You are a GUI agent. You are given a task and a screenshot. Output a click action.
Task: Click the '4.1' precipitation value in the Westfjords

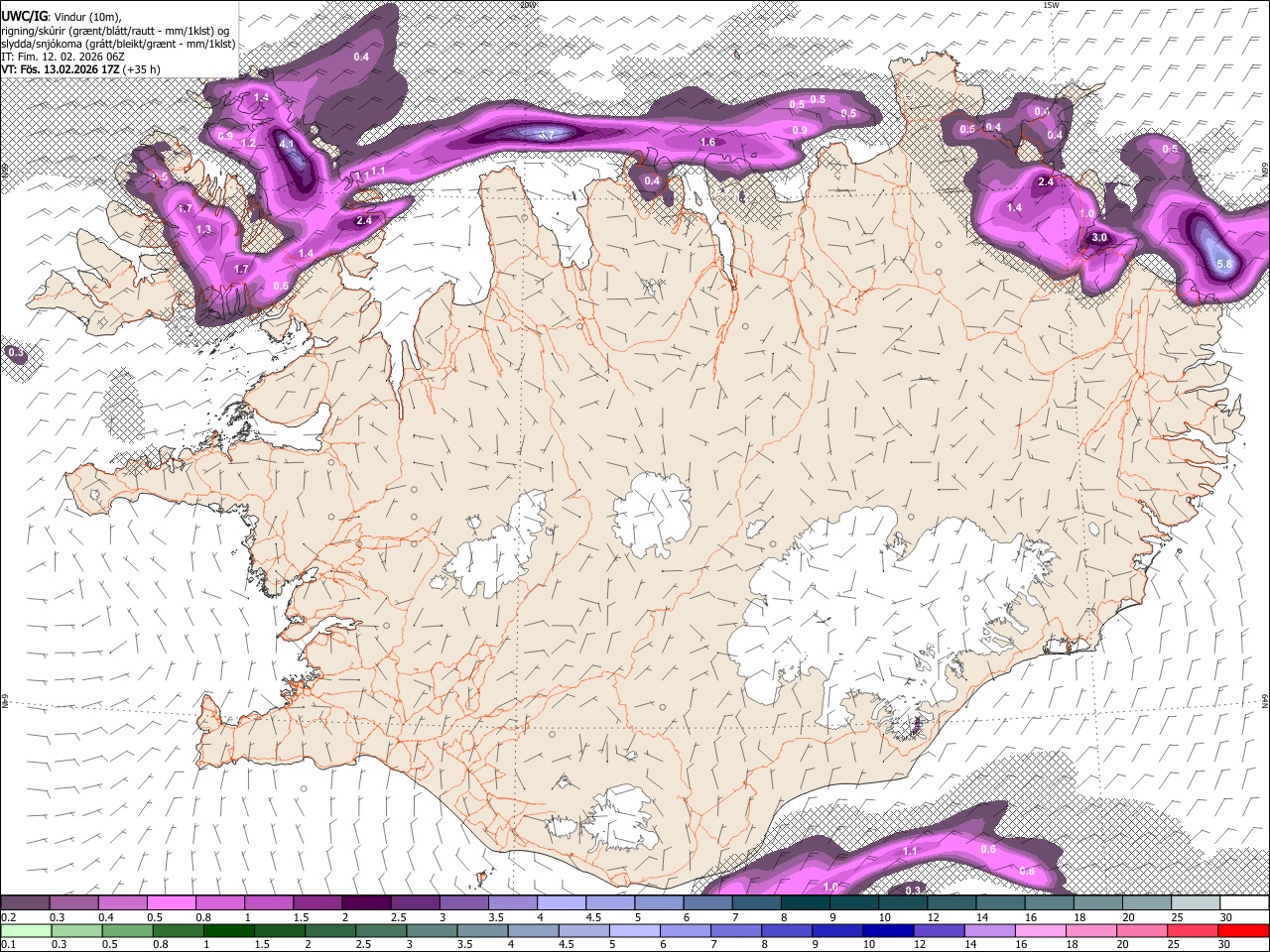(x=288, y=144)
